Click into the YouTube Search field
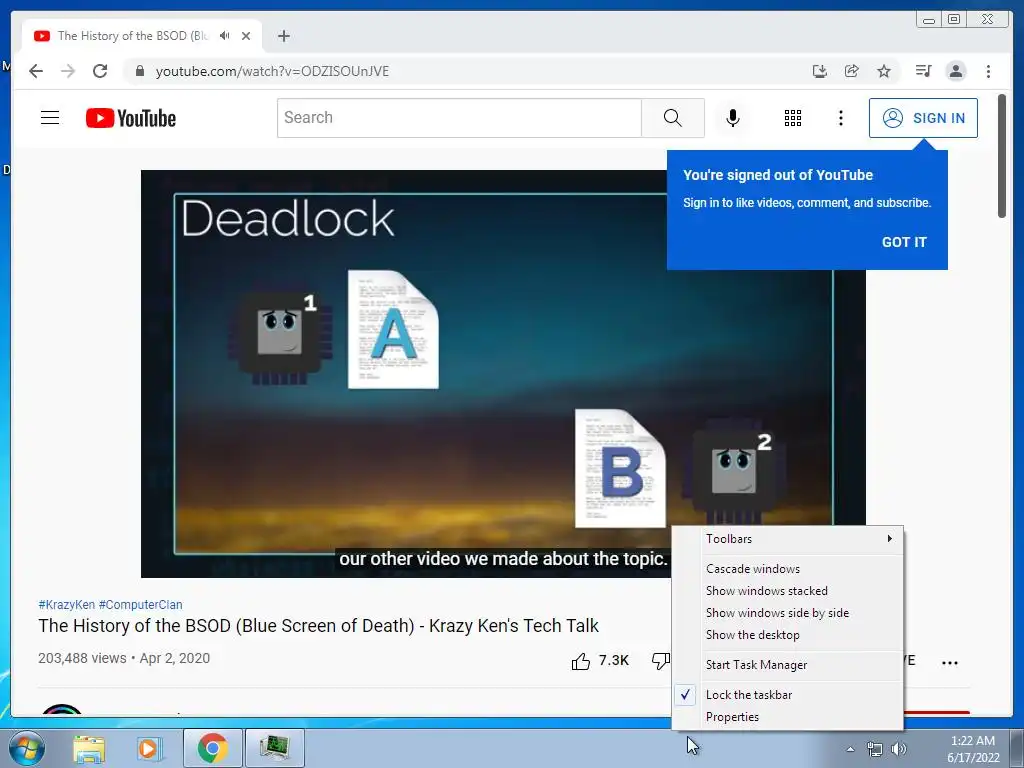This screenshot has height=768, width=1024. (x=459, y=118)
